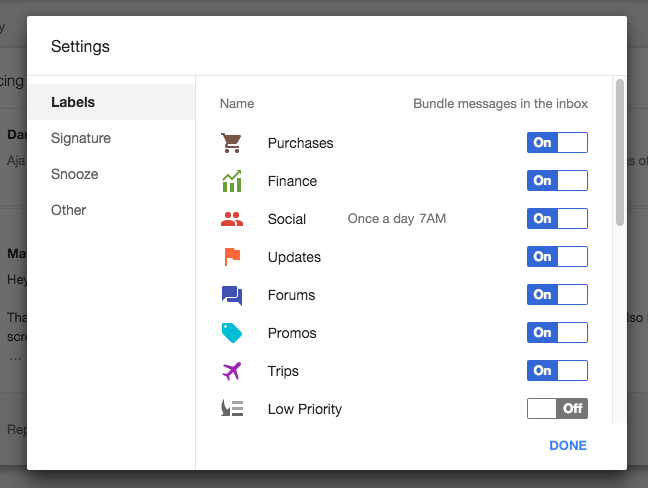
Task: Click the Purchases shopping cart icon
Action: point(231,143)
